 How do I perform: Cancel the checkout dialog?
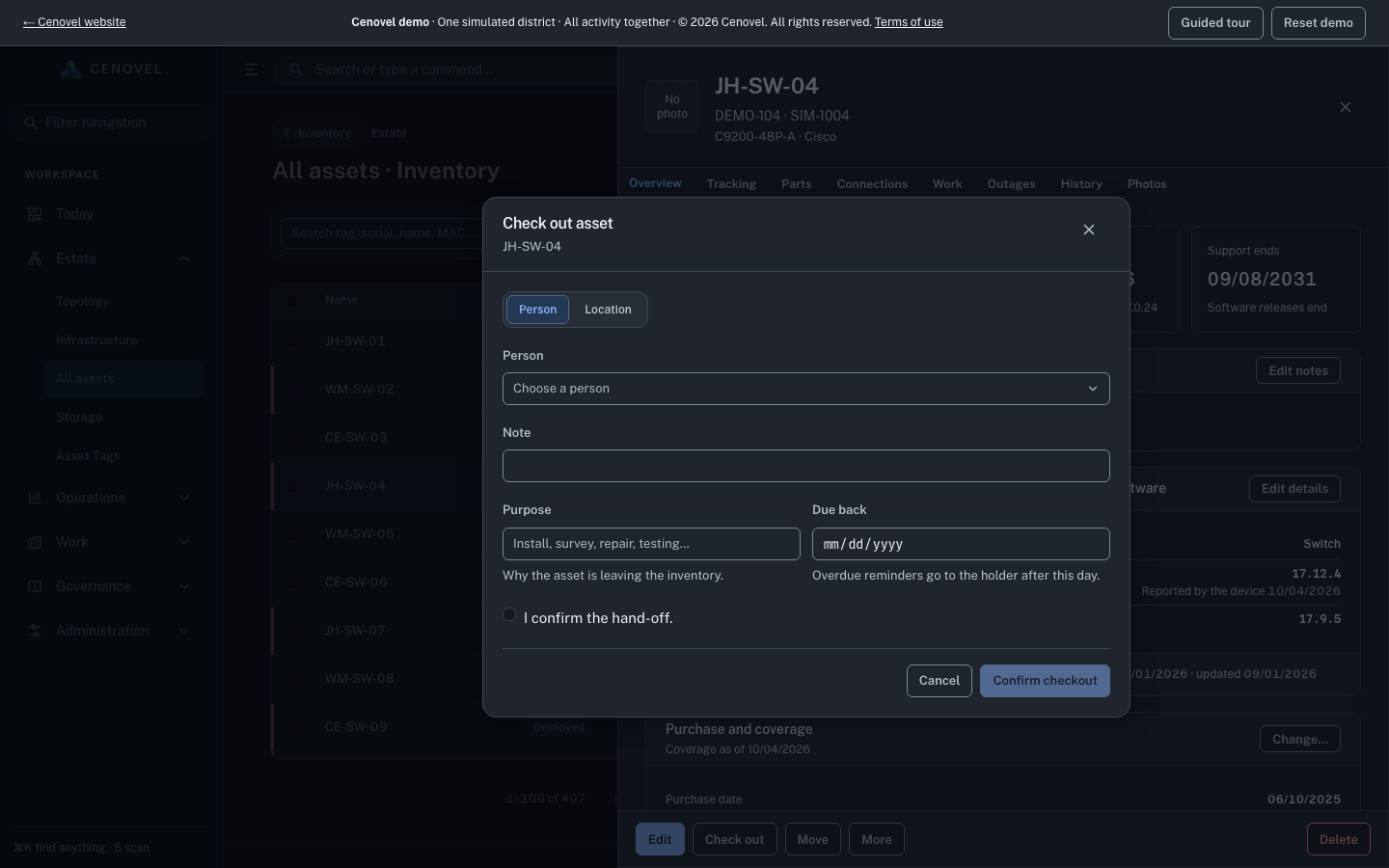(940, 681)
